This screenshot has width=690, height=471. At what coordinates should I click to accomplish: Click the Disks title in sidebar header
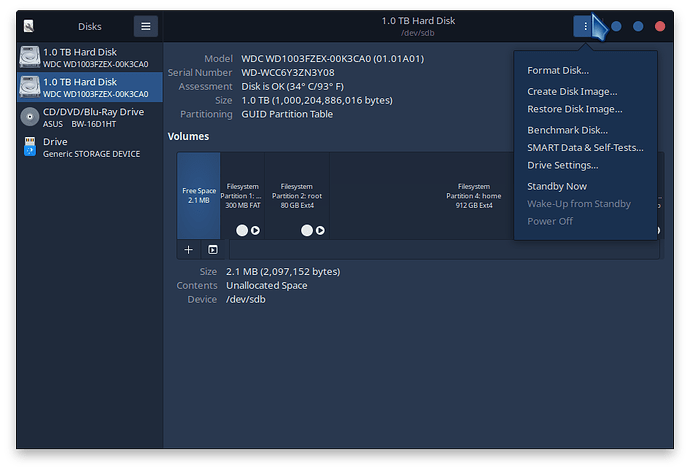point(90,26)
